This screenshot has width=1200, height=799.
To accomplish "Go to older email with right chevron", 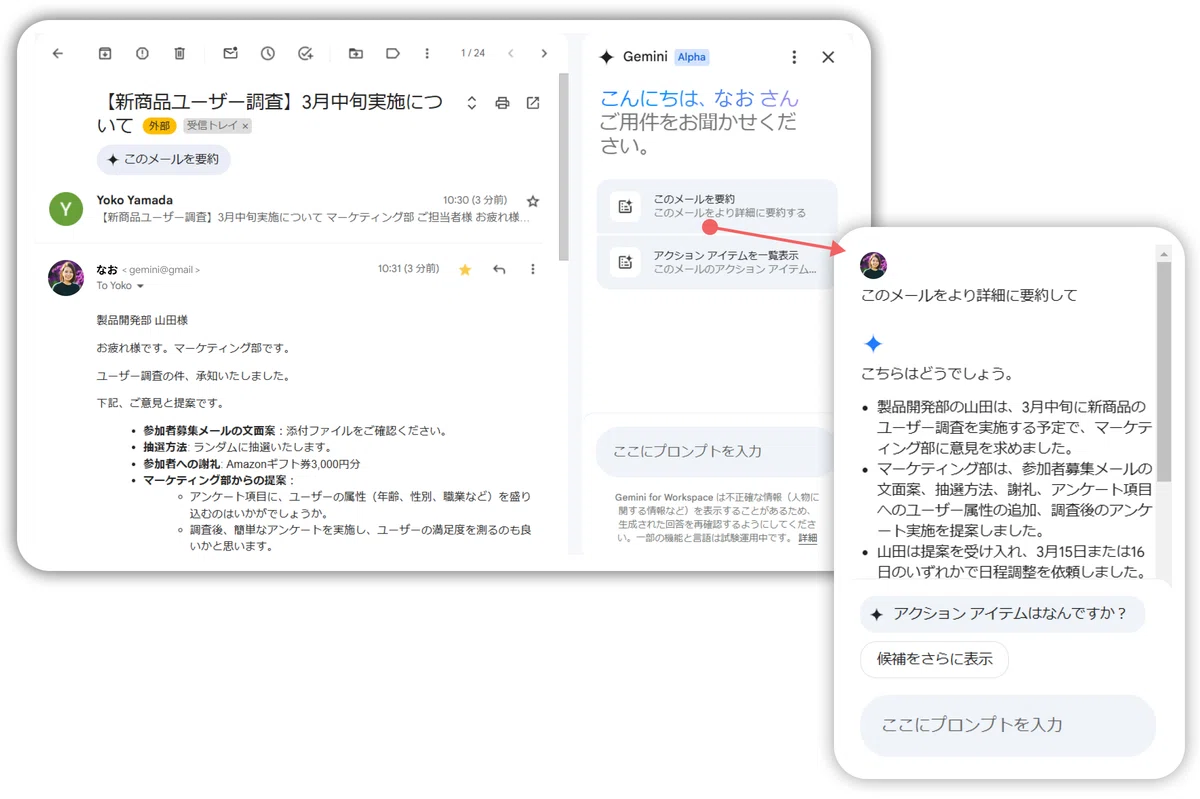I will pyautogui.click(x=544, y=53).
